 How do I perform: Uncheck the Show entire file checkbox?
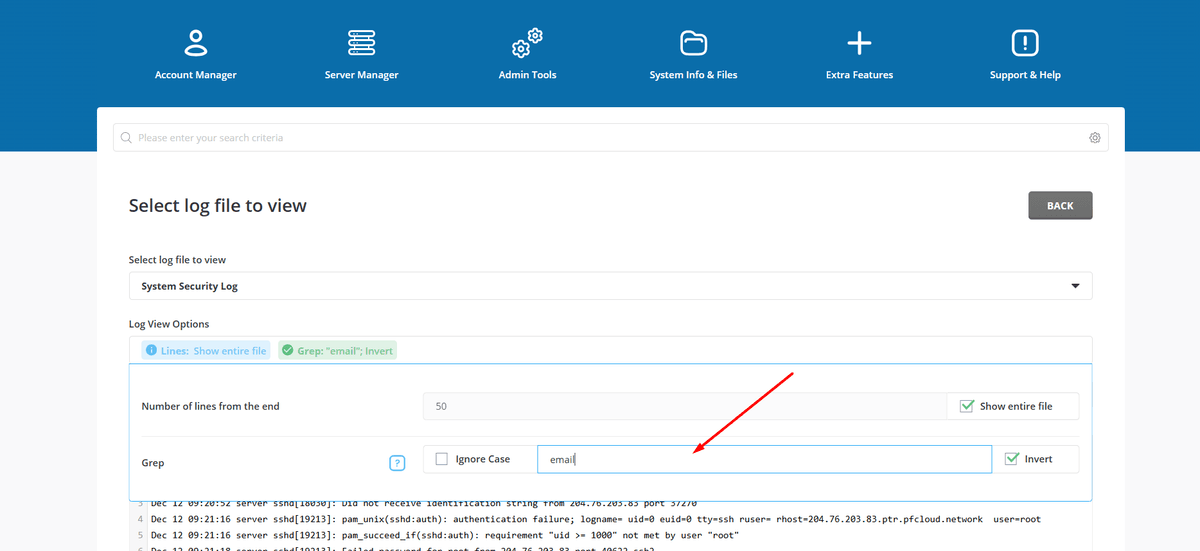(x=966, y=406)
